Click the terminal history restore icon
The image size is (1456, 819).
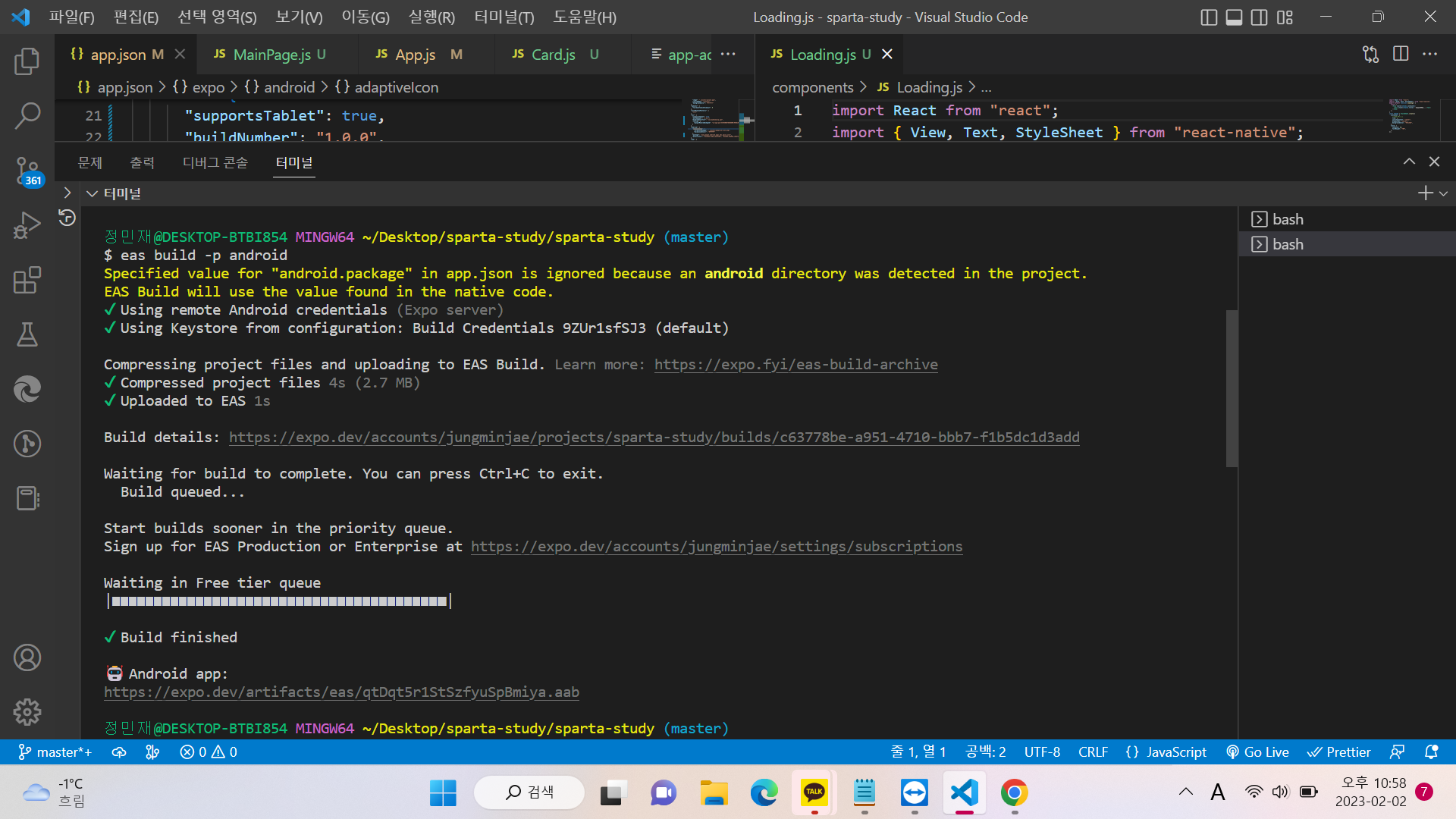(x=67, y=218)
